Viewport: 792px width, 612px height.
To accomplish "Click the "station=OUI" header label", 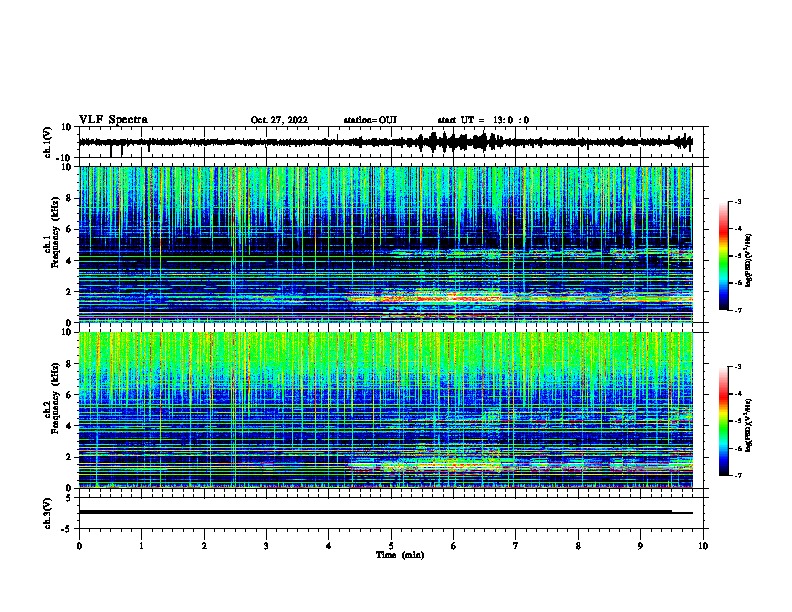I will [370, 120].
